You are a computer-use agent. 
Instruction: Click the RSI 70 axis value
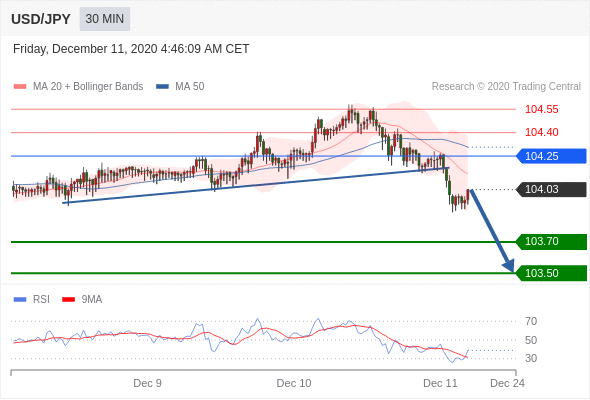531,321
